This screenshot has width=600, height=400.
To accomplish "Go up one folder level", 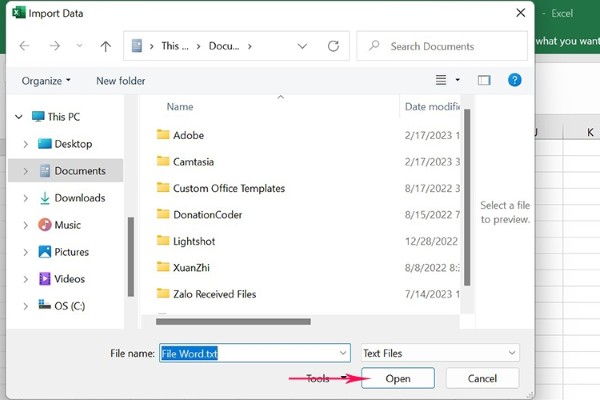I will coord(106,46).
